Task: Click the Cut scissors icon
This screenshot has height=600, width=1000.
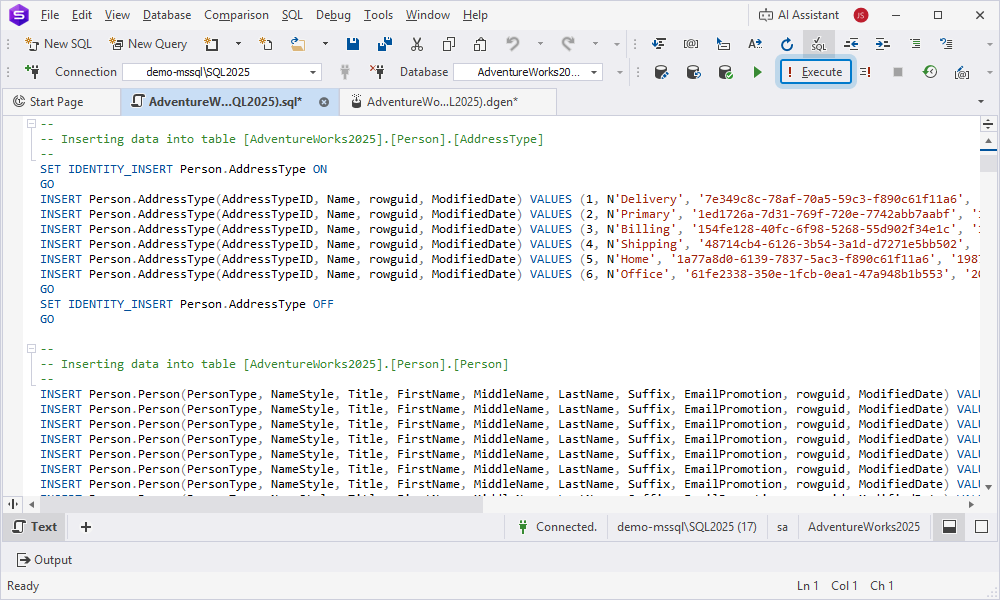Action: coord(416,44)
